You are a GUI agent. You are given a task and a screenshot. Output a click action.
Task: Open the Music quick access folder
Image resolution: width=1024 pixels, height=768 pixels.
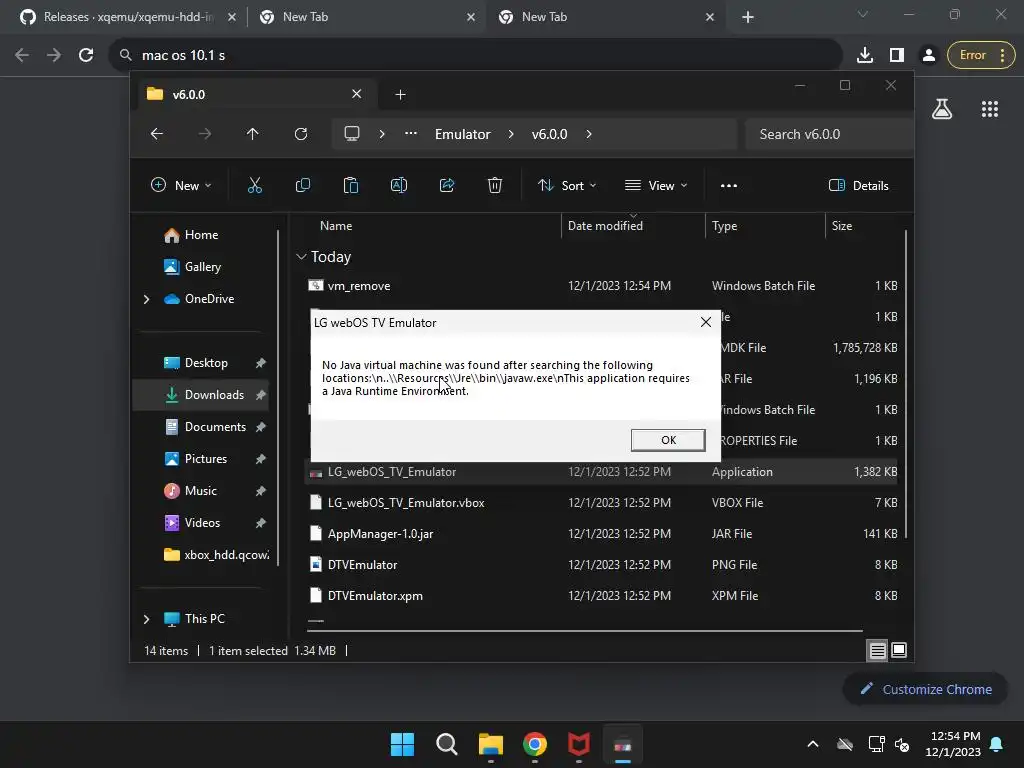[x=200, y=490]
